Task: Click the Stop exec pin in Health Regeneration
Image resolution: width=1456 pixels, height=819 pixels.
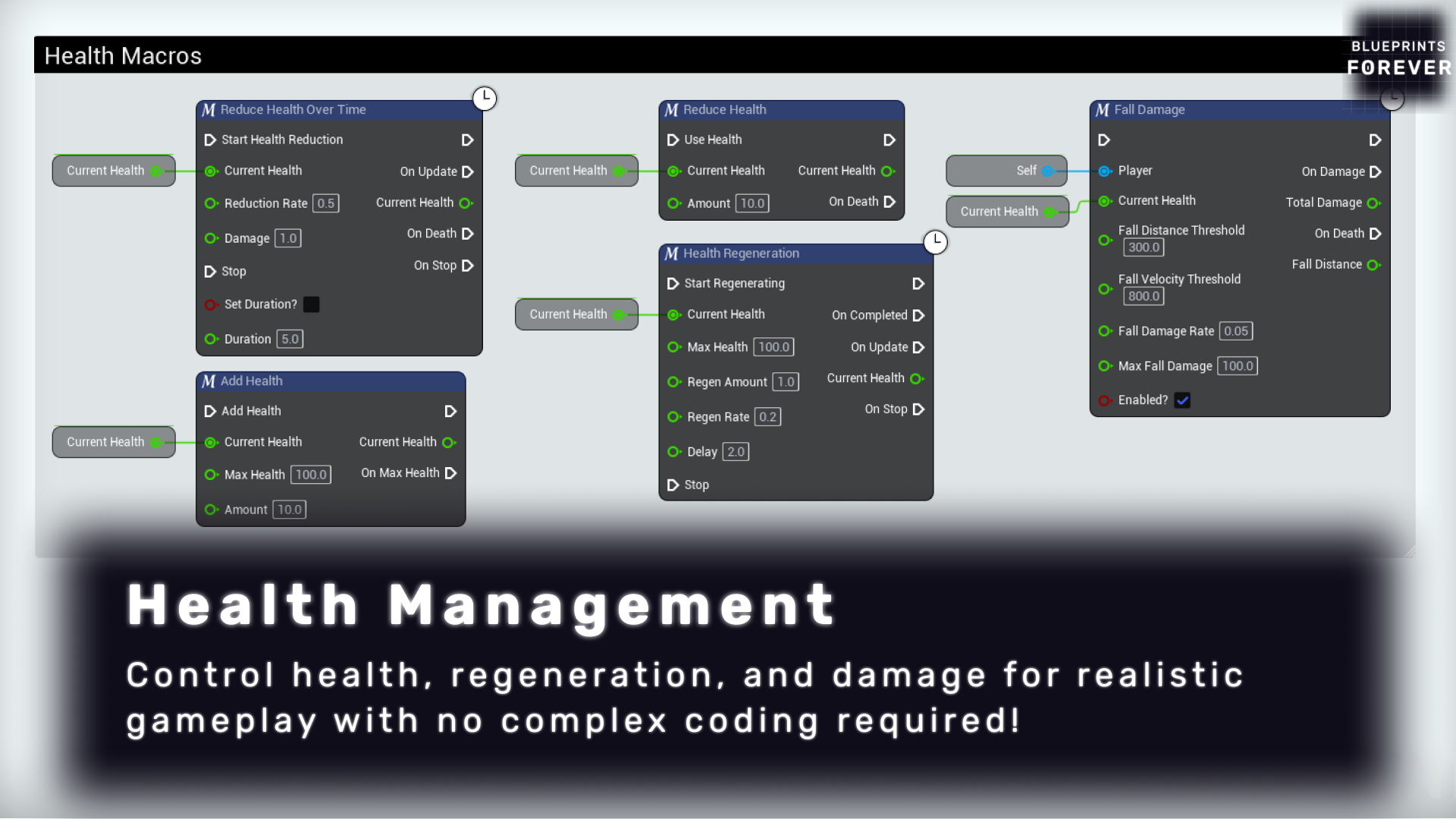Action: (x=673, y=485)
